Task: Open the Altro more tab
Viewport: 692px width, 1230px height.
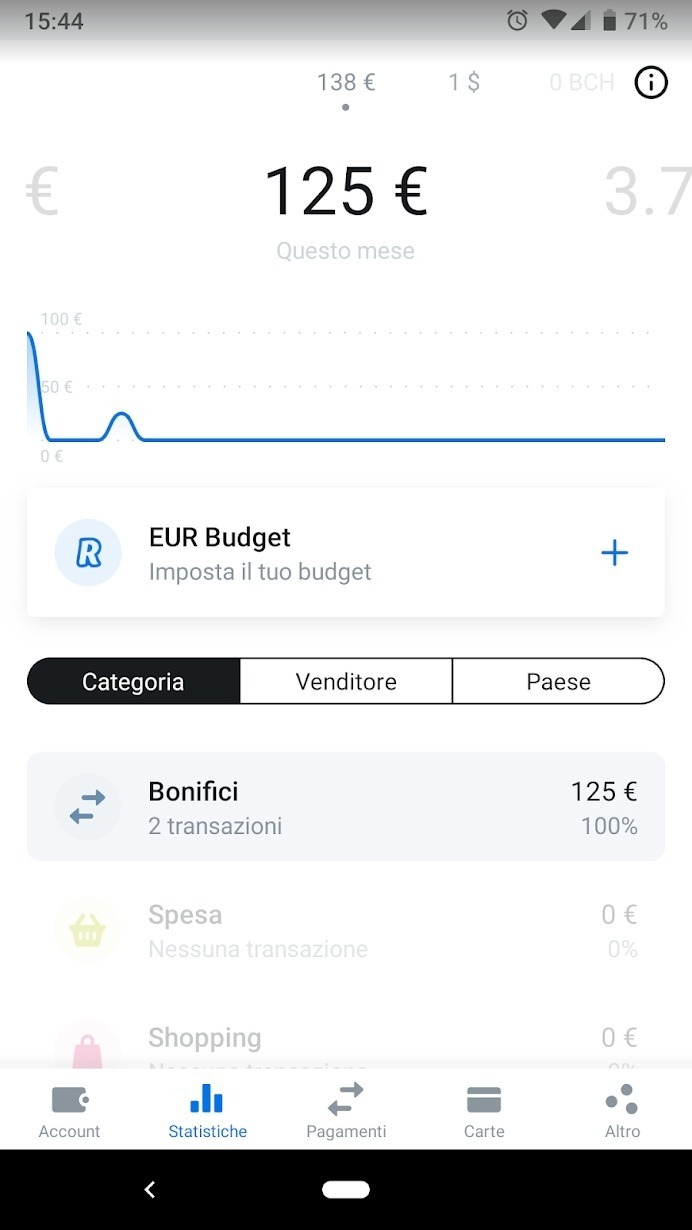Action: pos(622,1112)
